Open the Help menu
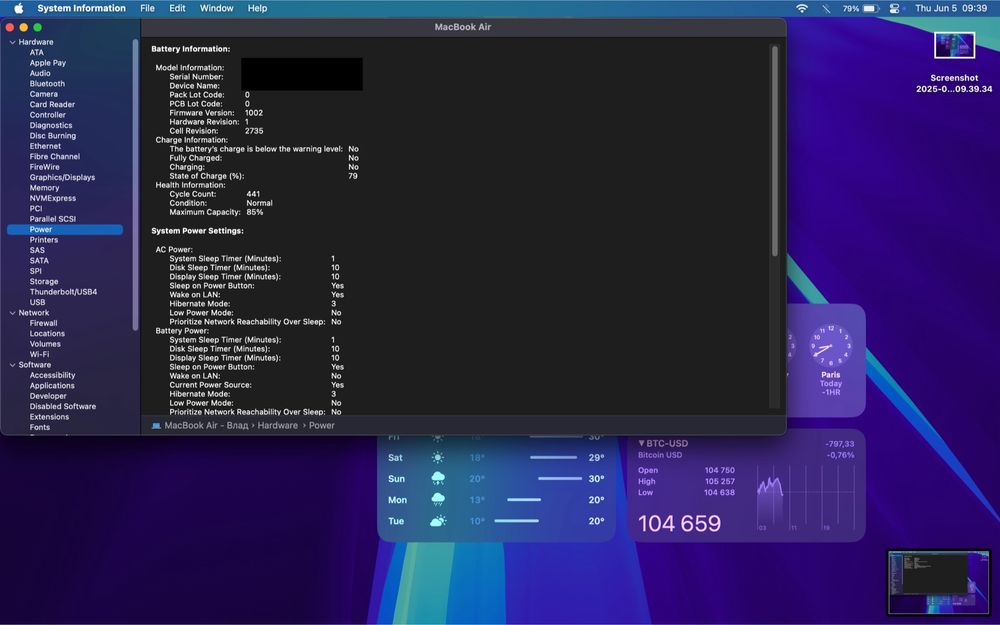This screenshot has height=625, width=1000. (258, 8)
